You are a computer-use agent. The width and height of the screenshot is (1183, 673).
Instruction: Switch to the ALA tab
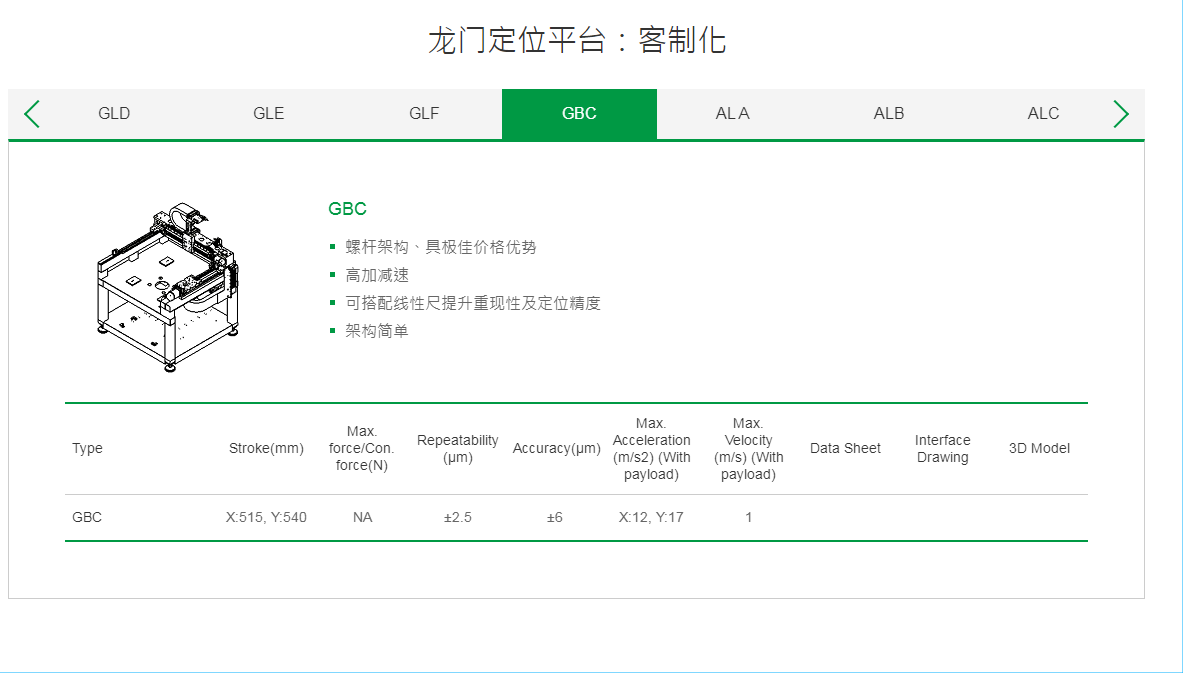pyautogui.click(x=733, y=114)
